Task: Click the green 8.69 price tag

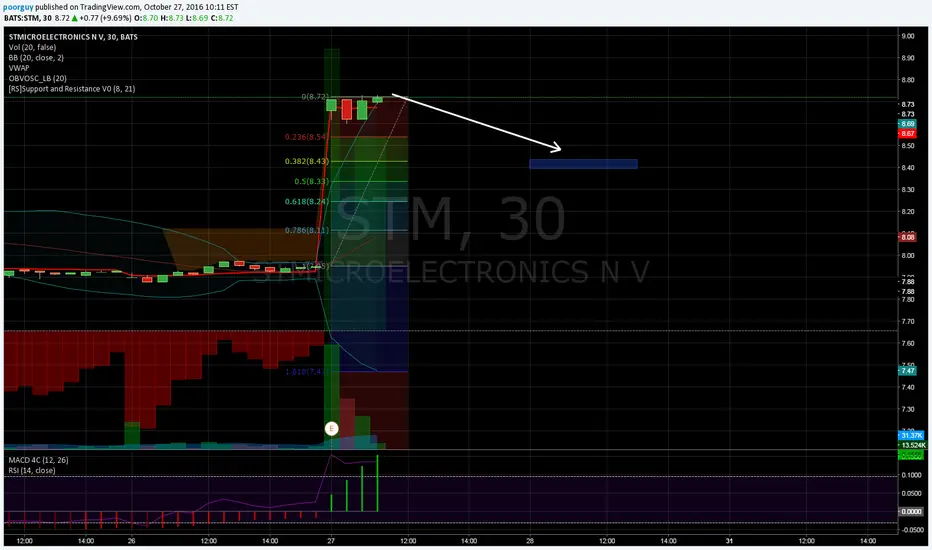Action: coord(908,124)
